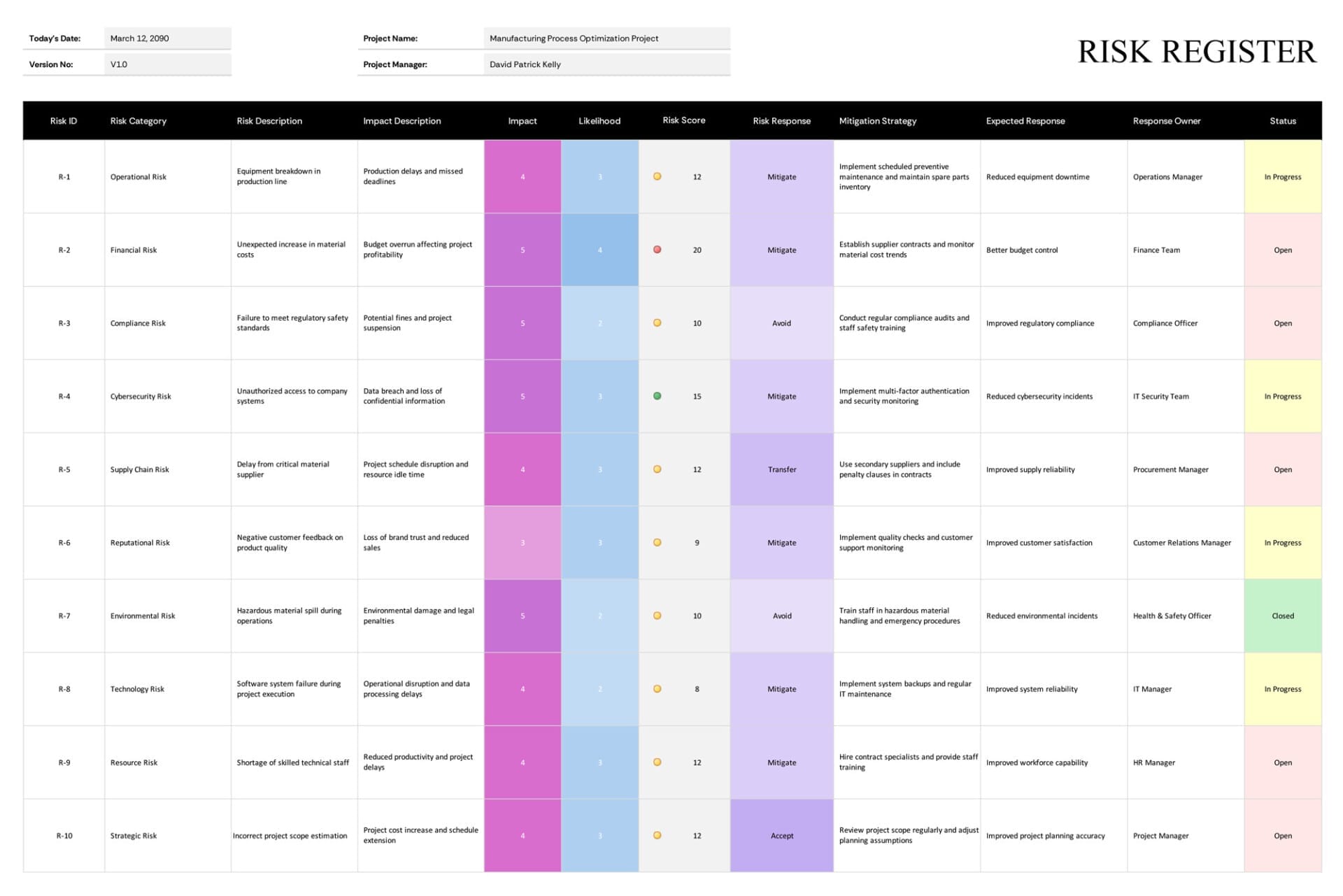Open the Transfer response cell for R-5
The image size is (1343, 896).
[781, 469]
